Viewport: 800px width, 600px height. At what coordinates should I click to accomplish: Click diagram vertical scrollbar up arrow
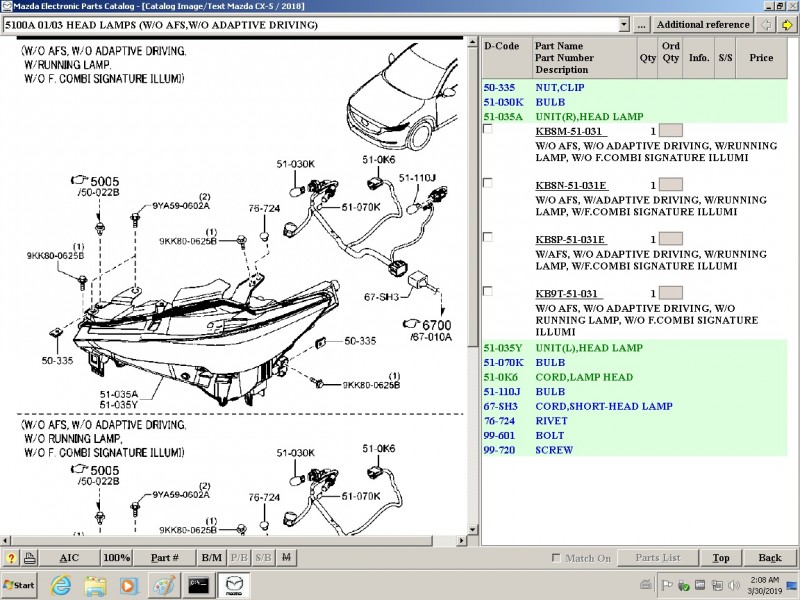tap(472, 42)
